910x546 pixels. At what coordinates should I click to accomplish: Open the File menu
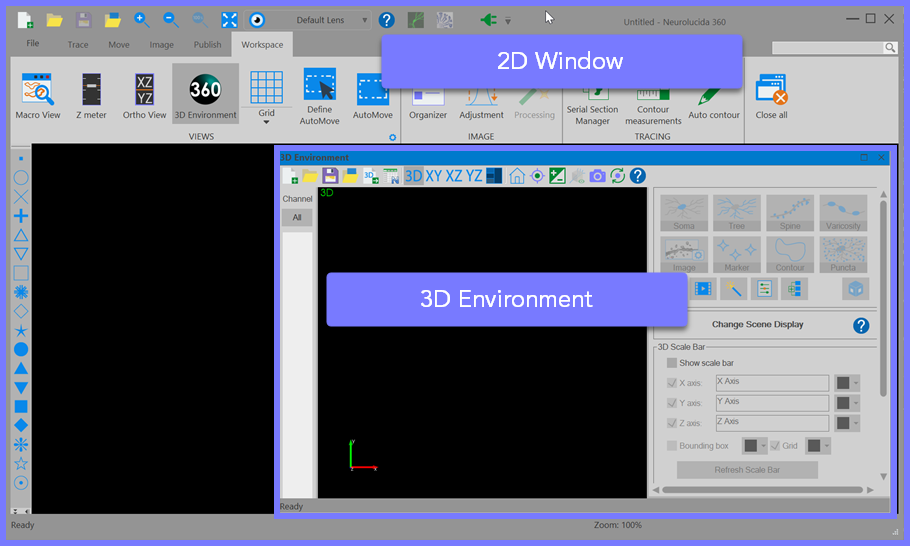[x=32, y=44]
